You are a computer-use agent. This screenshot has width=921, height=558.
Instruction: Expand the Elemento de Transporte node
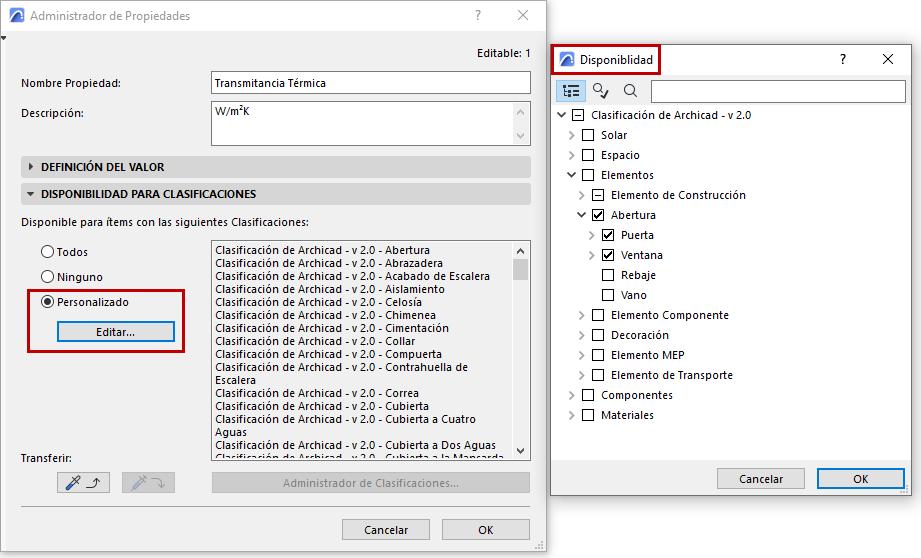pyautogui.click(x=581, y=375)
